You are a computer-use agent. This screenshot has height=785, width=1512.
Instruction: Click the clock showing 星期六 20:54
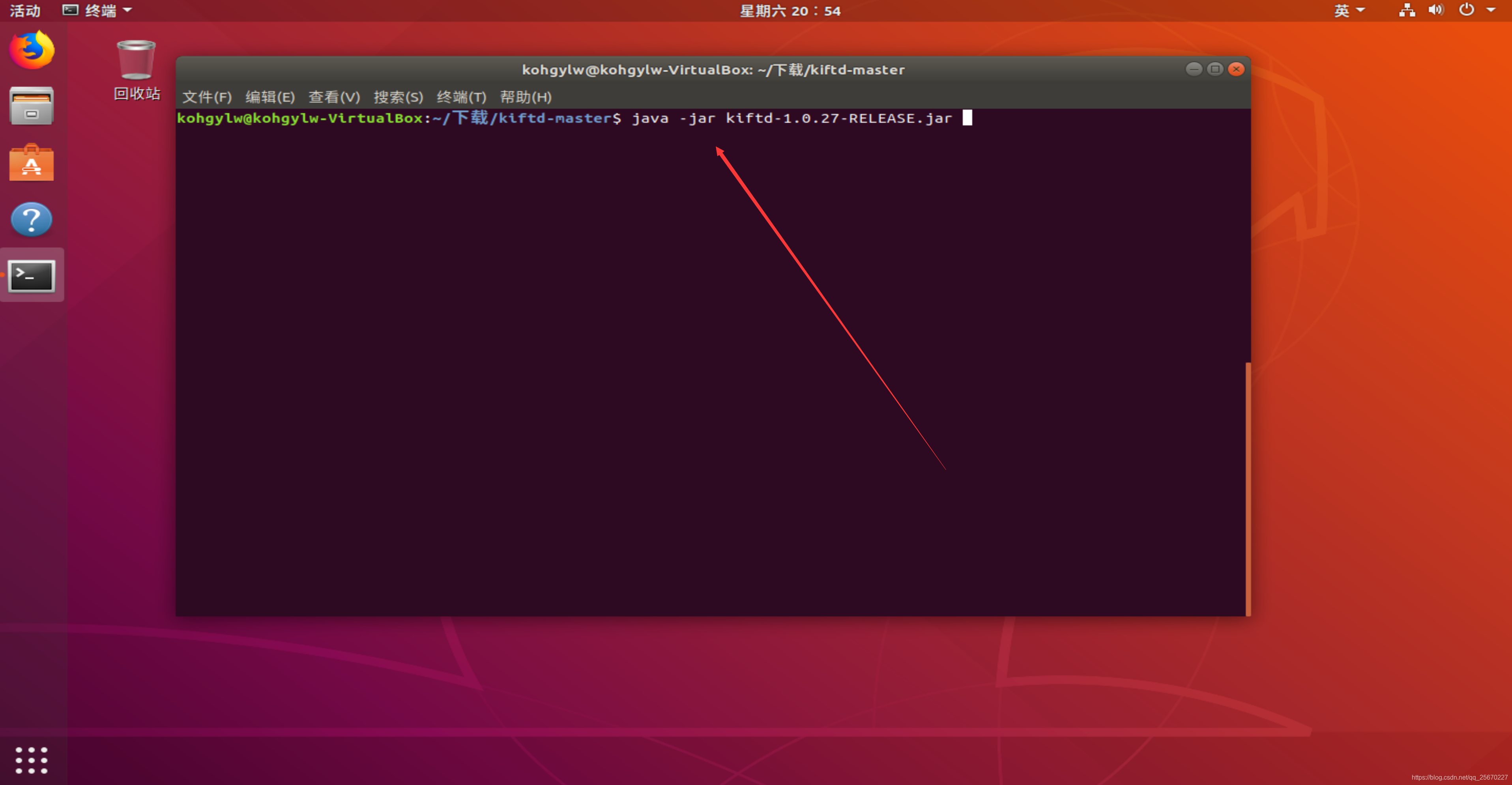tap(790, 10)
